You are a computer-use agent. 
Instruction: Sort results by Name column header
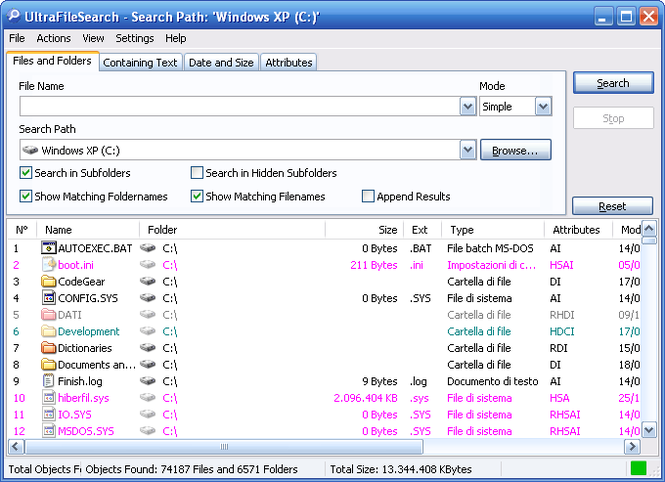pos(88,230)
